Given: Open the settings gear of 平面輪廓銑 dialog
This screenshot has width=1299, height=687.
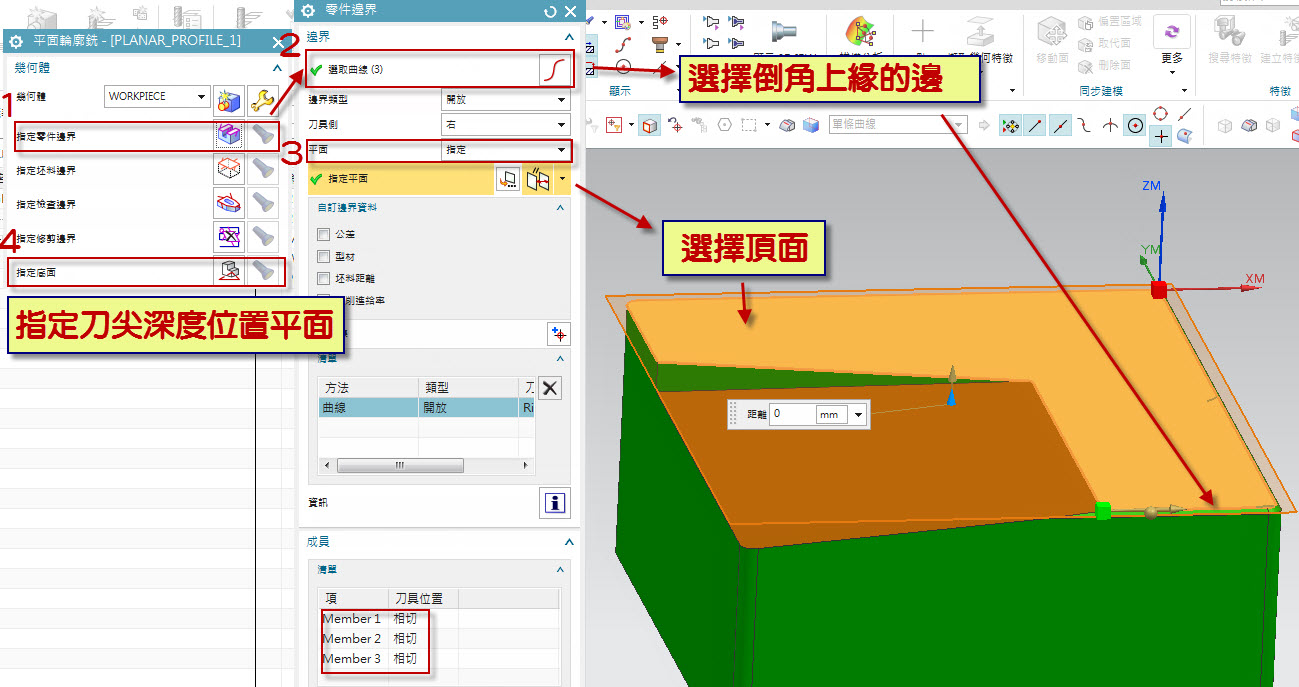Looking at the screenshot, I should coord(16,41).
